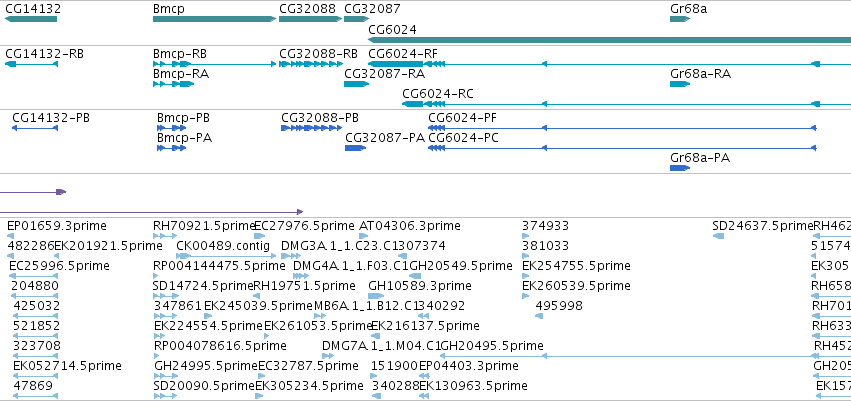
Task: Select EST SD20090.5prime
Action: coord(166,397)
